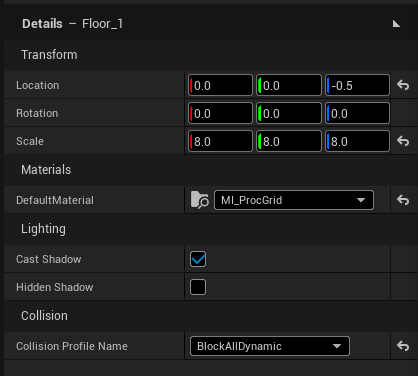Browse to material asset using folder-search icon

click(199, 200)
